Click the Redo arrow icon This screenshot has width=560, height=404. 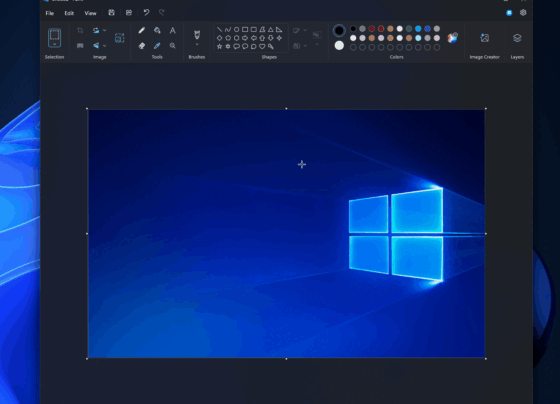pyautogui.click(x=161, y=13)
